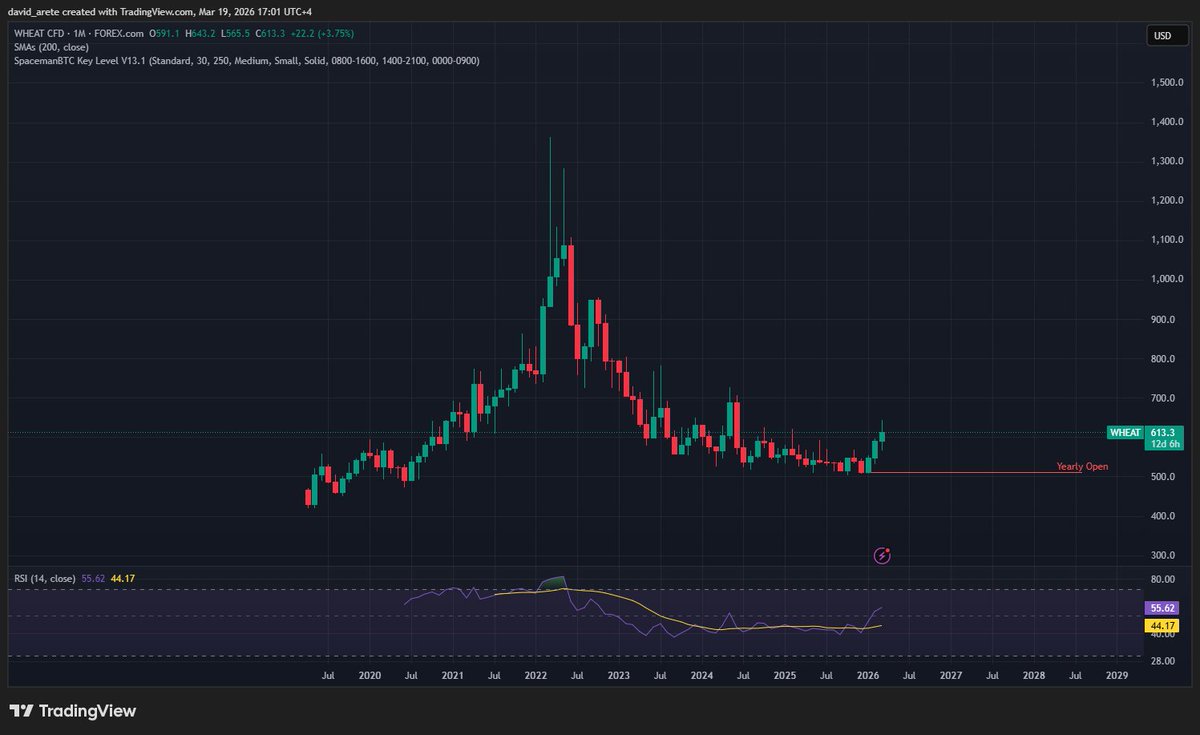Click the 2021 label on the time axis
This screenshot has height=735, width=1200.
click(453, 676)
